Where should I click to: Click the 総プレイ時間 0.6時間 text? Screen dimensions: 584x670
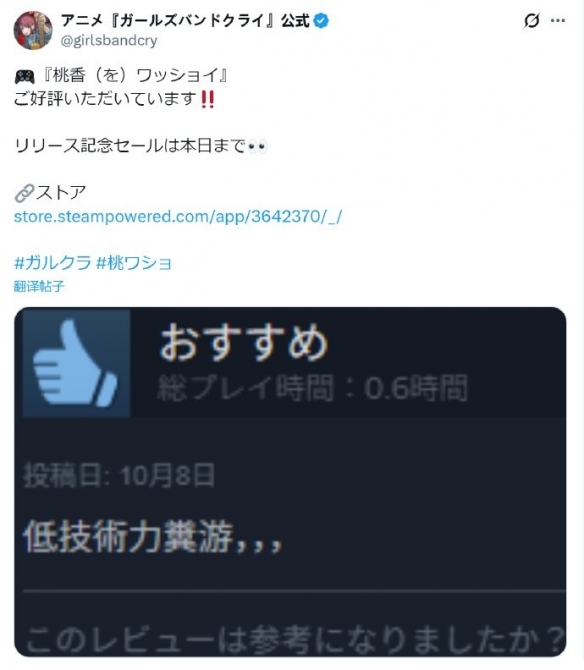(313, 388)
